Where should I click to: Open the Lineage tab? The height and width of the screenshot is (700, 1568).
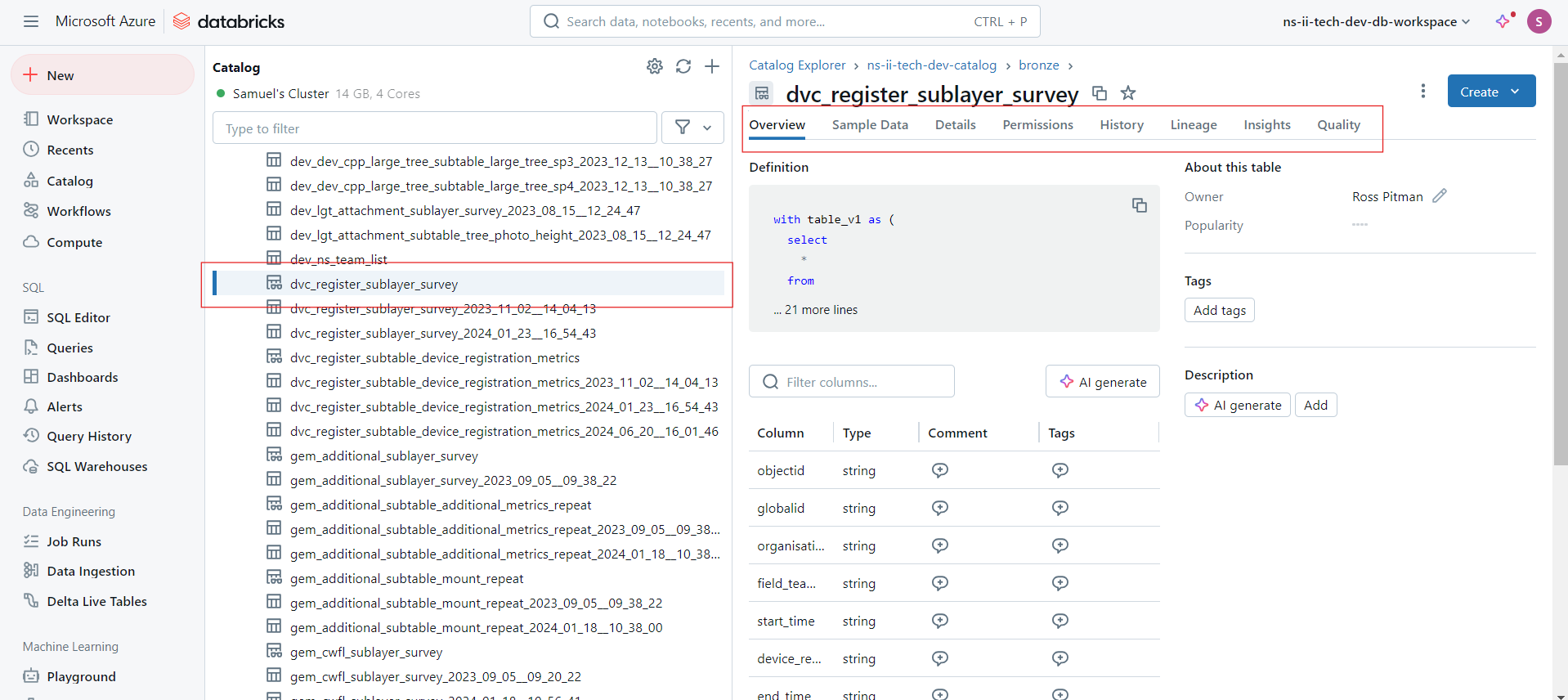click(x=1193, y=125)
